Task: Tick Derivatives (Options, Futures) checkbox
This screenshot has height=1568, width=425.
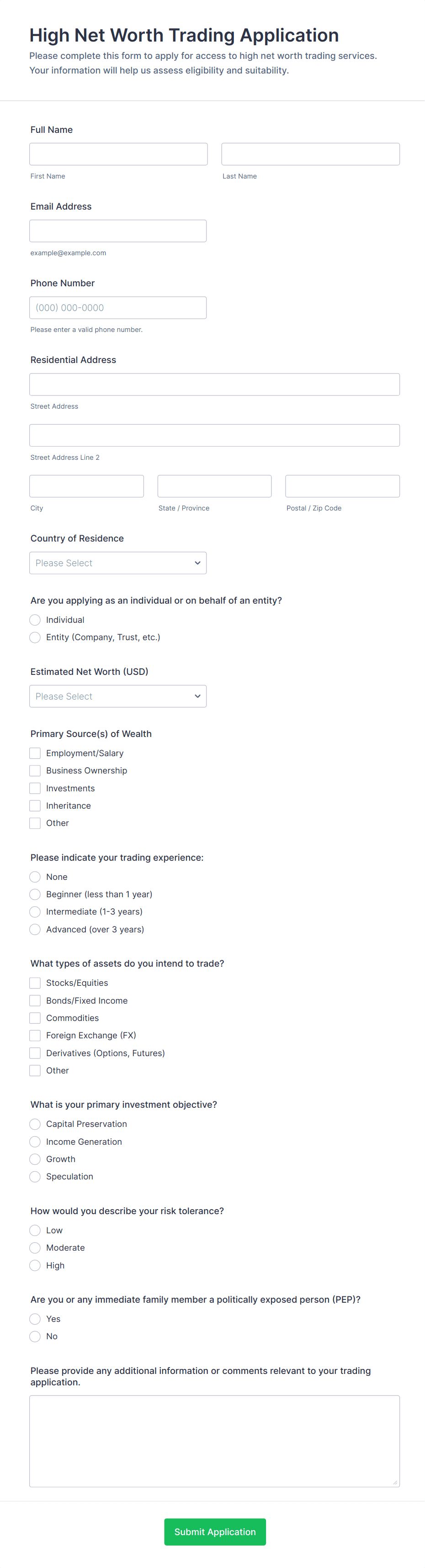Action: (35, 1053)
